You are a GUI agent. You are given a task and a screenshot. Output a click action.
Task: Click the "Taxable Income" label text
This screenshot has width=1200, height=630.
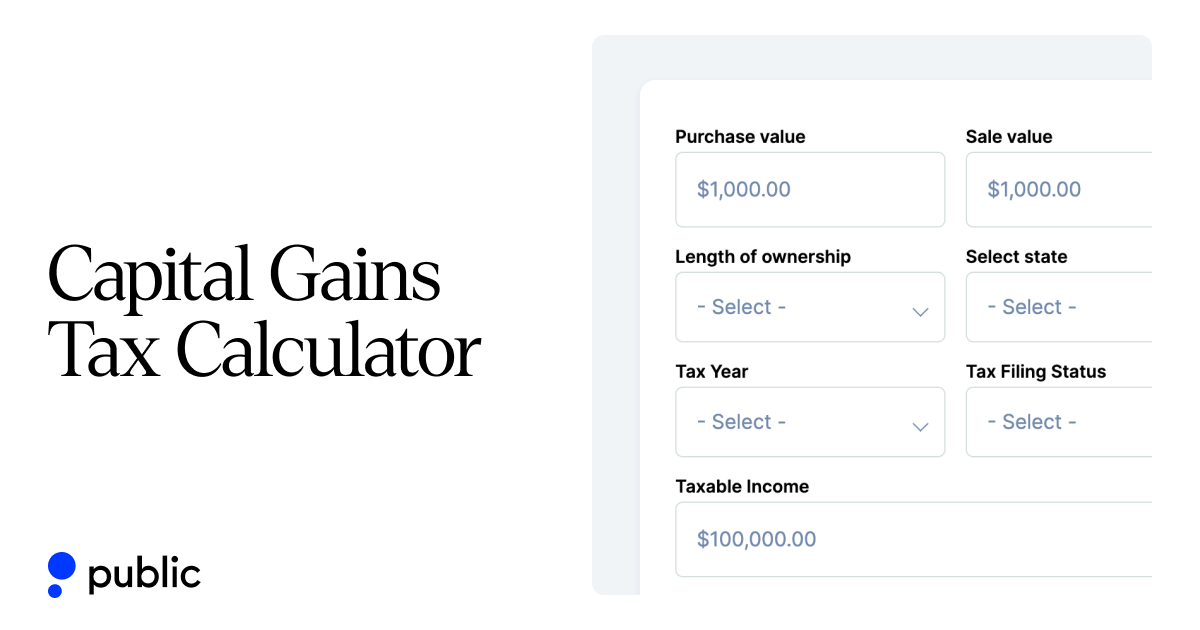[742, 487]
